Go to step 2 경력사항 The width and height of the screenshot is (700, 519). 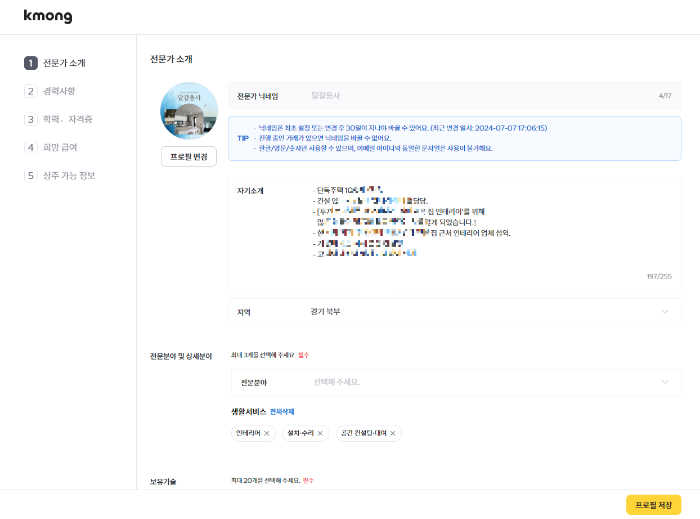50,91
